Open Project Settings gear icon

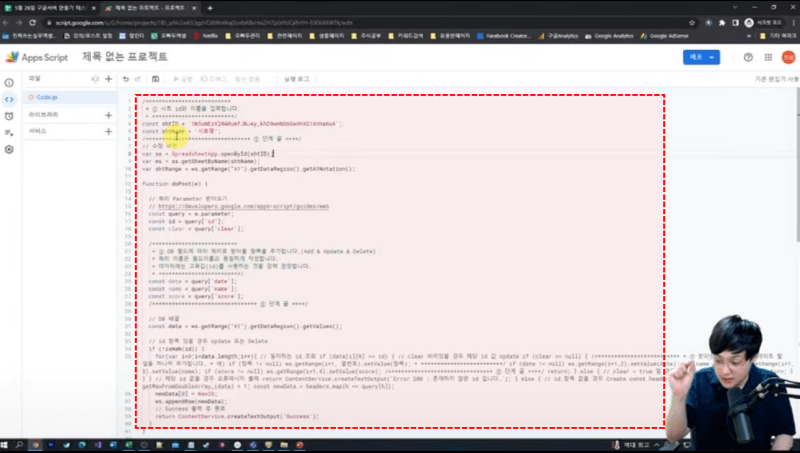point(9,149)
